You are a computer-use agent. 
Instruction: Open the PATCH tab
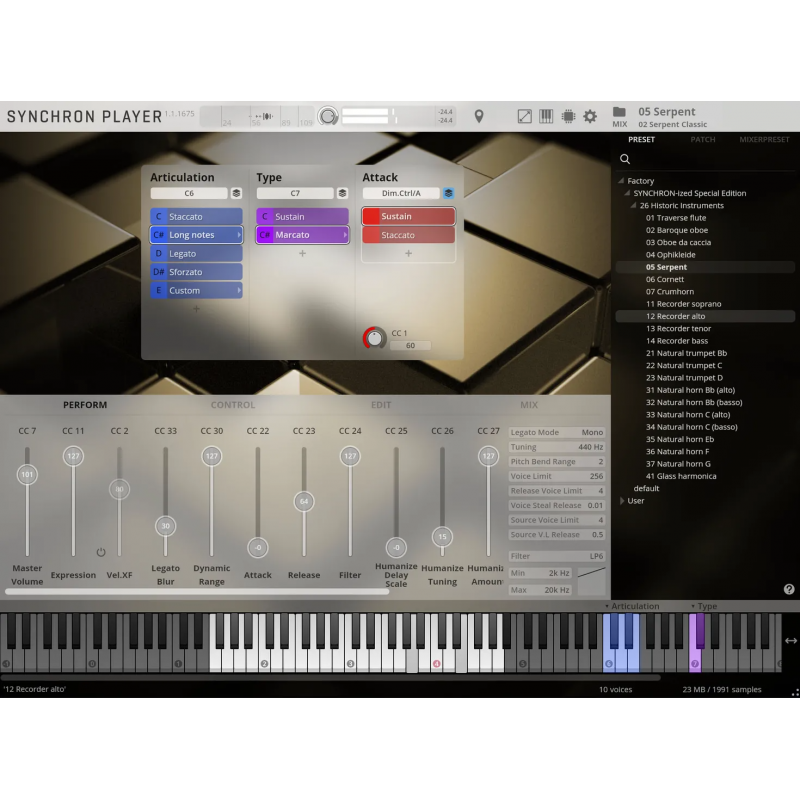[x=703, y=139]
